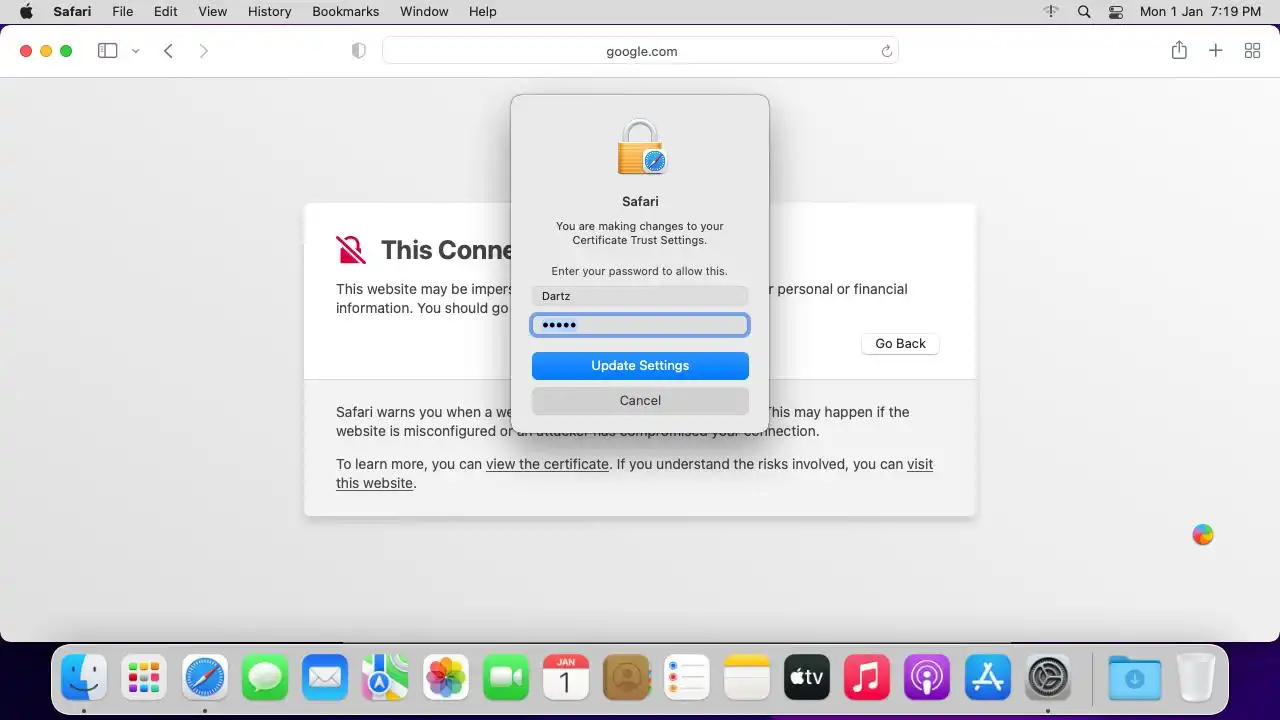Click Safari icon in the Dock
Image resolution: width=1280 pixels, height=720 pixels.
coord(205,678)
